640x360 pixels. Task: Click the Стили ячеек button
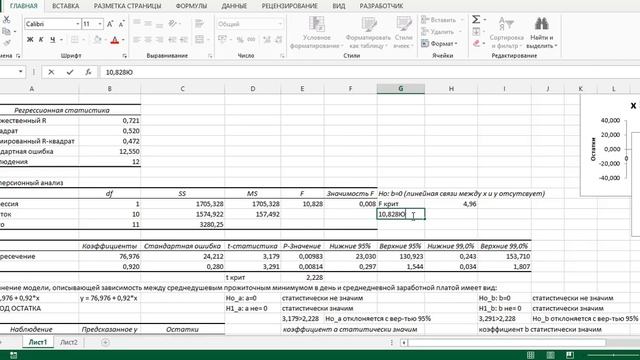click(403, 33)
